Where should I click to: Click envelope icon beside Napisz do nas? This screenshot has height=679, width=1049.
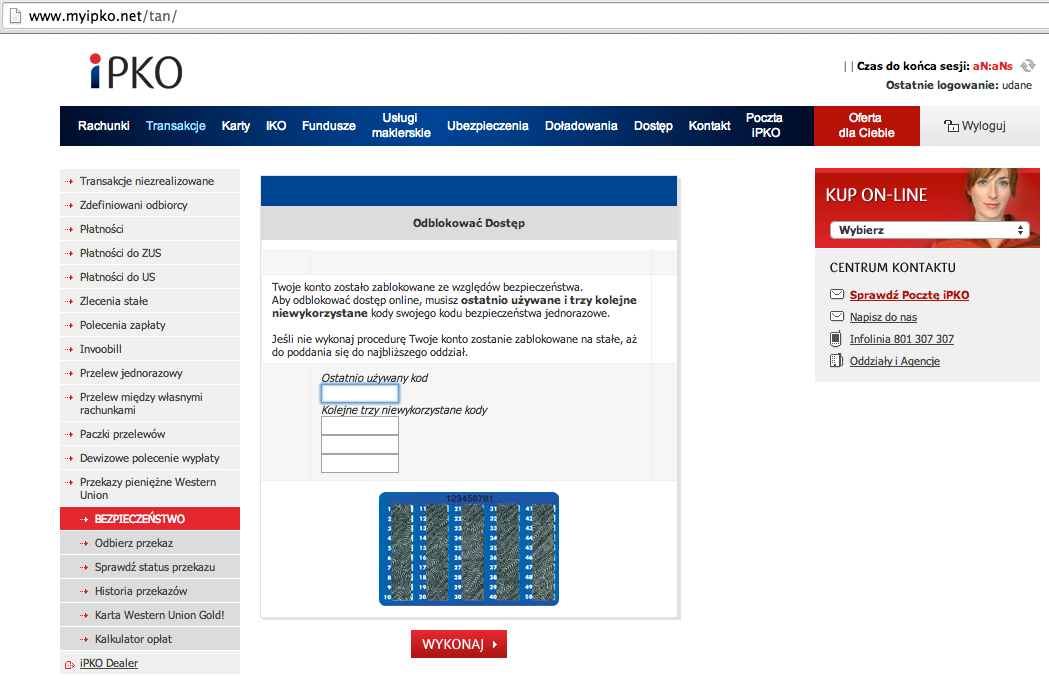pos(837,316)
